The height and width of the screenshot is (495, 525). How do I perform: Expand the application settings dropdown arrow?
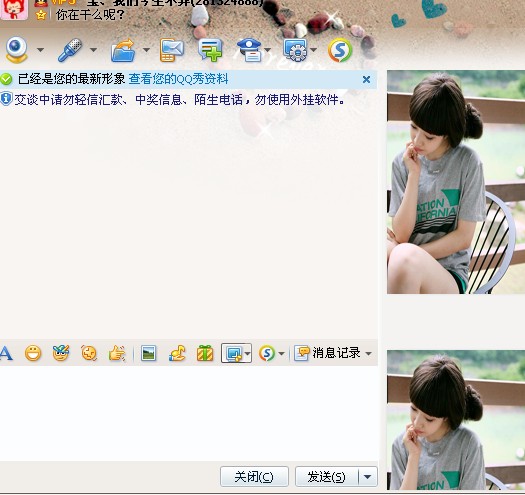pyautogui.click(x=313, y=50)
